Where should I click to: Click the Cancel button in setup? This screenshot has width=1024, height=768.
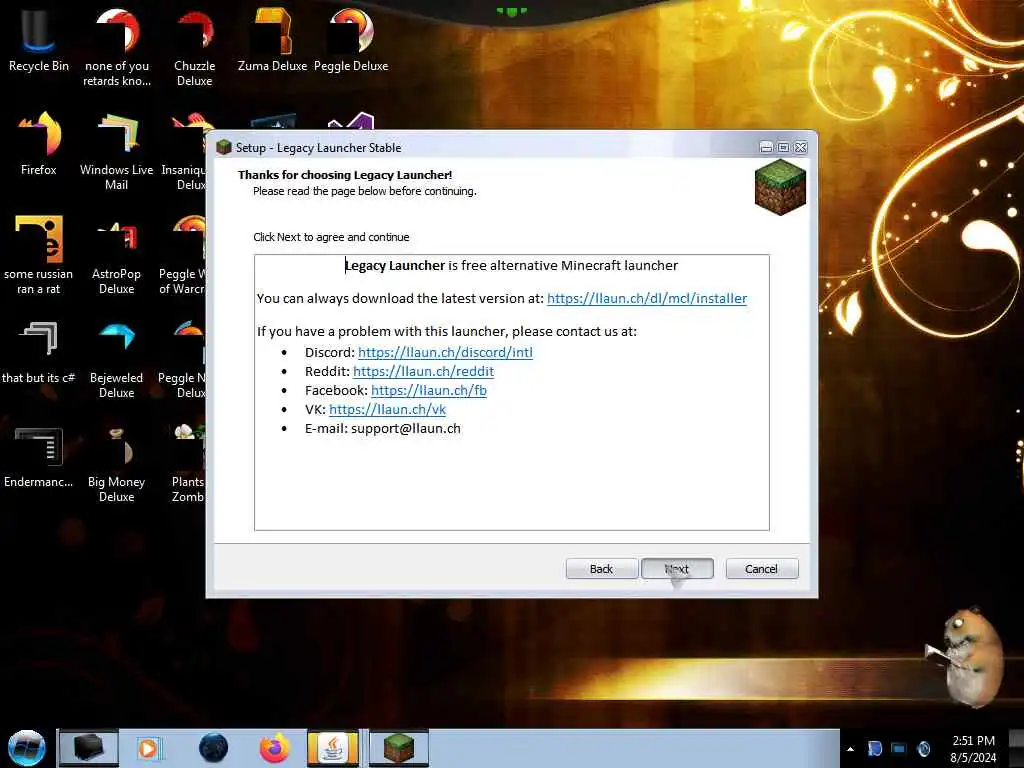pyautogui.click(x=761, y=569)
